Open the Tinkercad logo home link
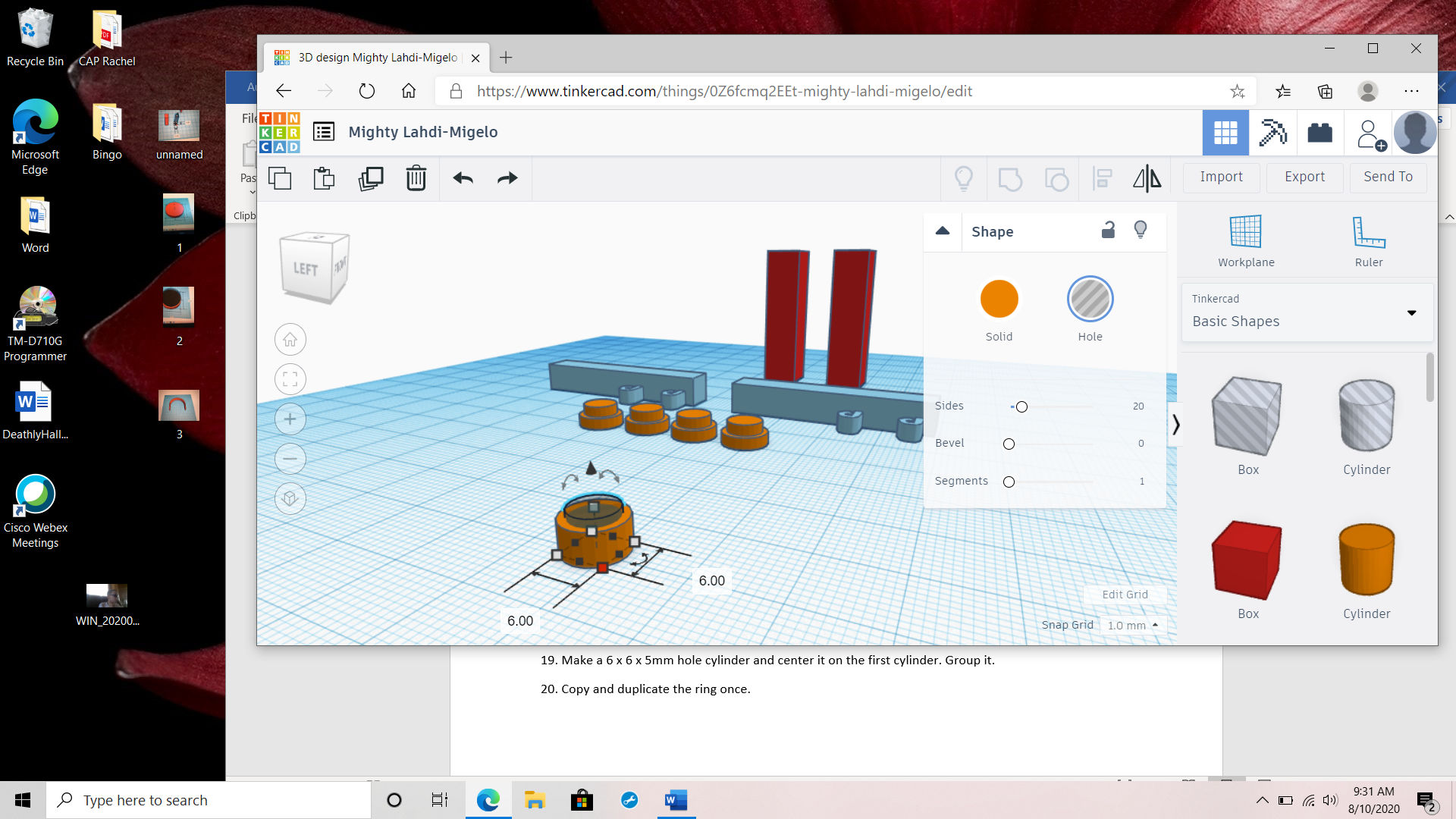This screenshot has height=819, width=1456. coord(280,133)
